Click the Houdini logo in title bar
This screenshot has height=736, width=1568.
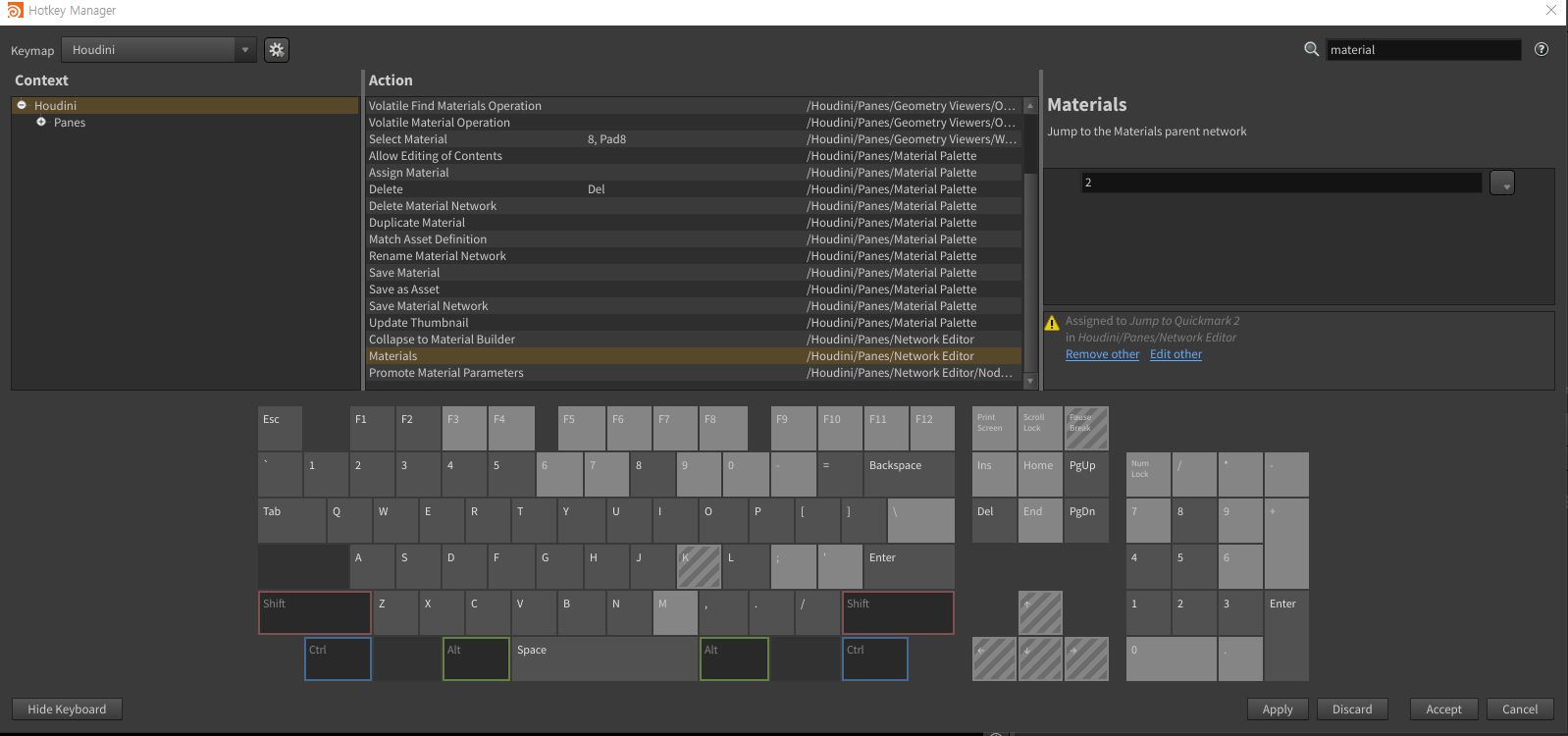pyautogui.click(x=15, y=11)
